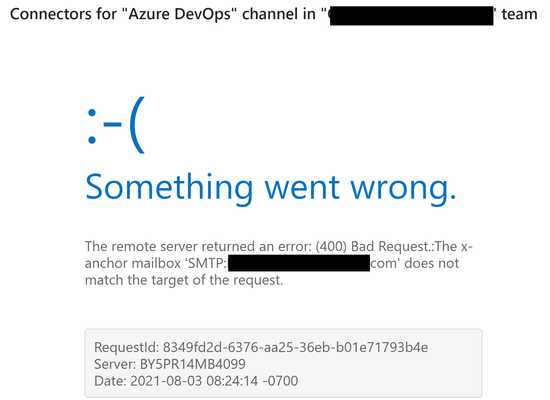Click the Server BY5PR14MB4099 line
The height and width of the screenshot is (400, 550).
(x=170, y=364)
